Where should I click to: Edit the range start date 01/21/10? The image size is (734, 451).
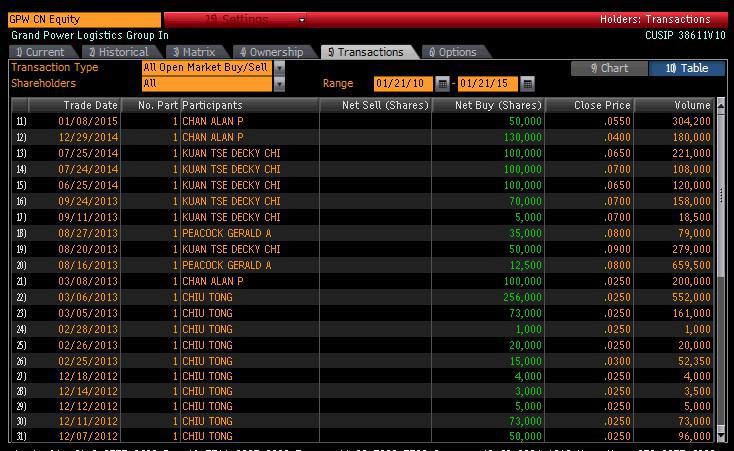tap(403, 84)
